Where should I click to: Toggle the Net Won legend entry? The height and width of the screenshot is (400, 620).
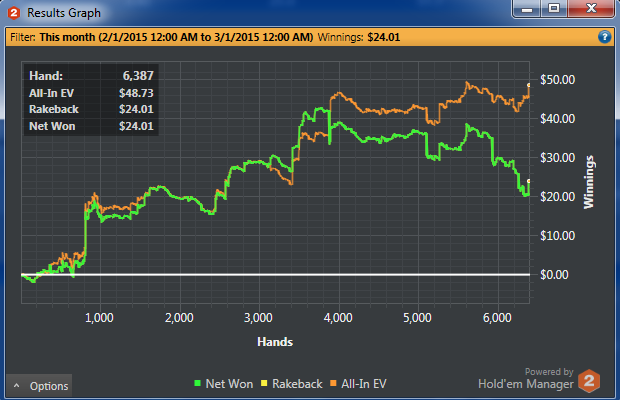224,383
